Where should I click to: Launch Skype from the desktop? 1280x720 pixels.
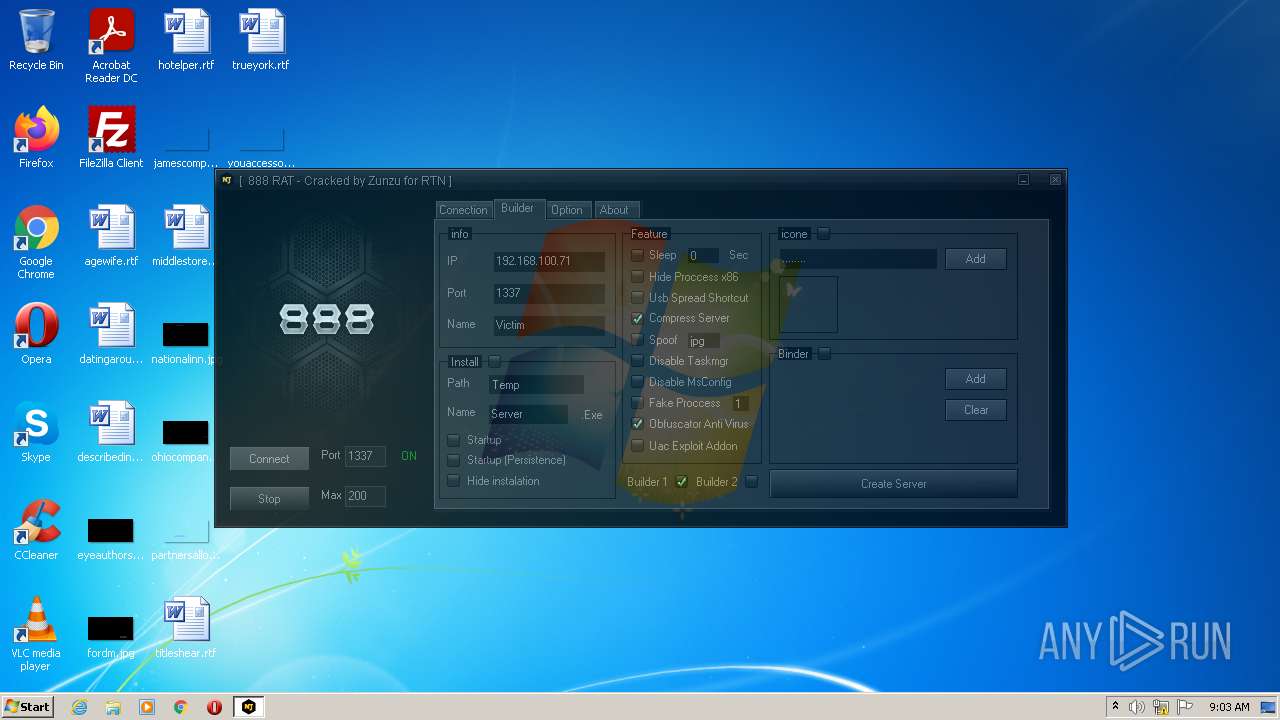click(x=36, y=432)
